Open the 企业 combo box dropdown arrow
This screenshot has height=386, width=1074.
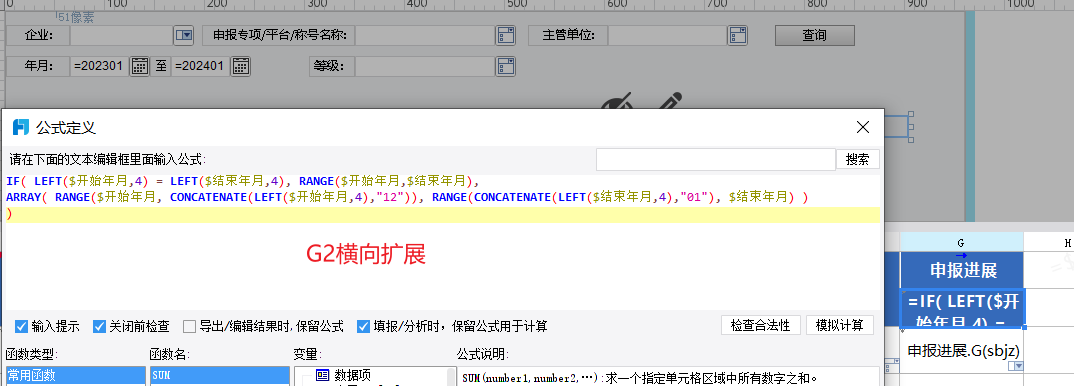(184, 35)
